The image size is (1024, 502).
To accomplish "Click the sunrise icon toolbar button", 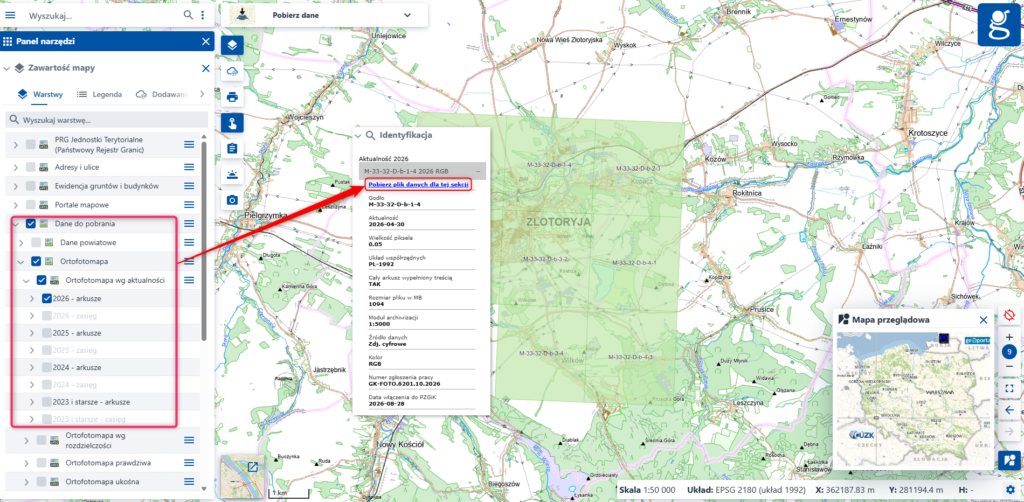I will pyautogui.click(x=232, y=174).
